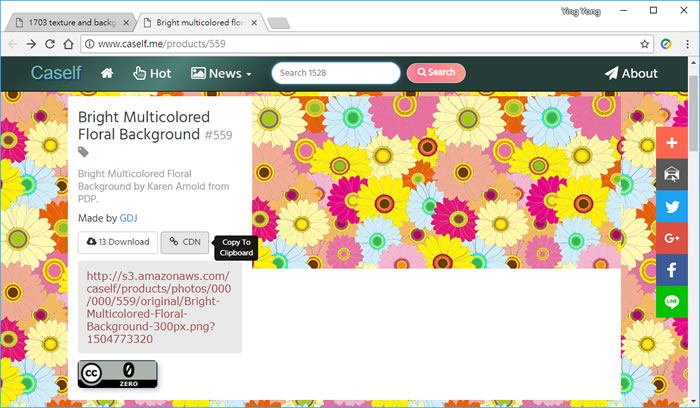Click the colorful extension icon in the toolbar

[666, 44]
